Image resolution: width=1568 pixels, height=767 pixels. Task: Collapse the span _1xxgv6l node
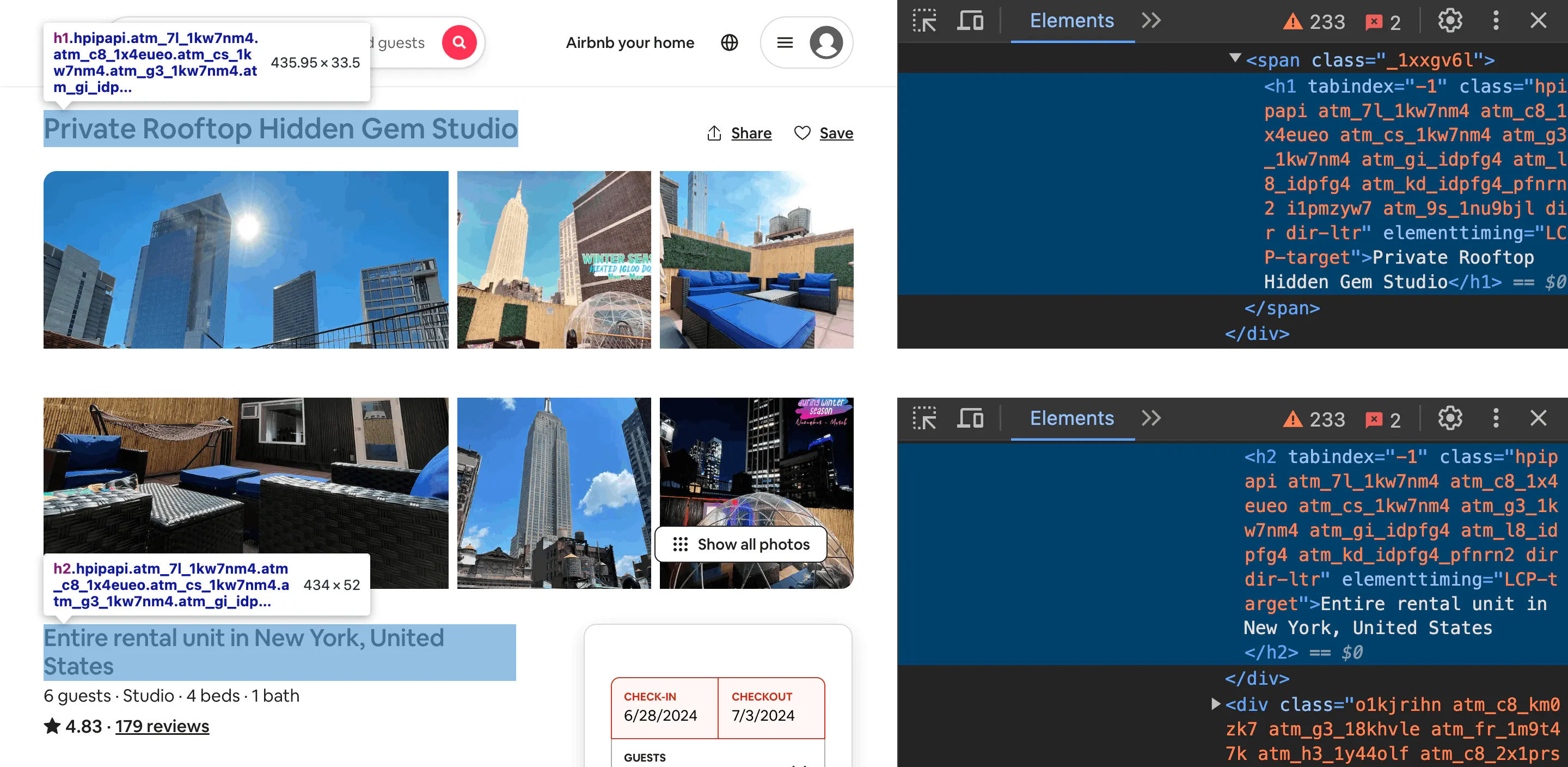tap(1235, 59)
